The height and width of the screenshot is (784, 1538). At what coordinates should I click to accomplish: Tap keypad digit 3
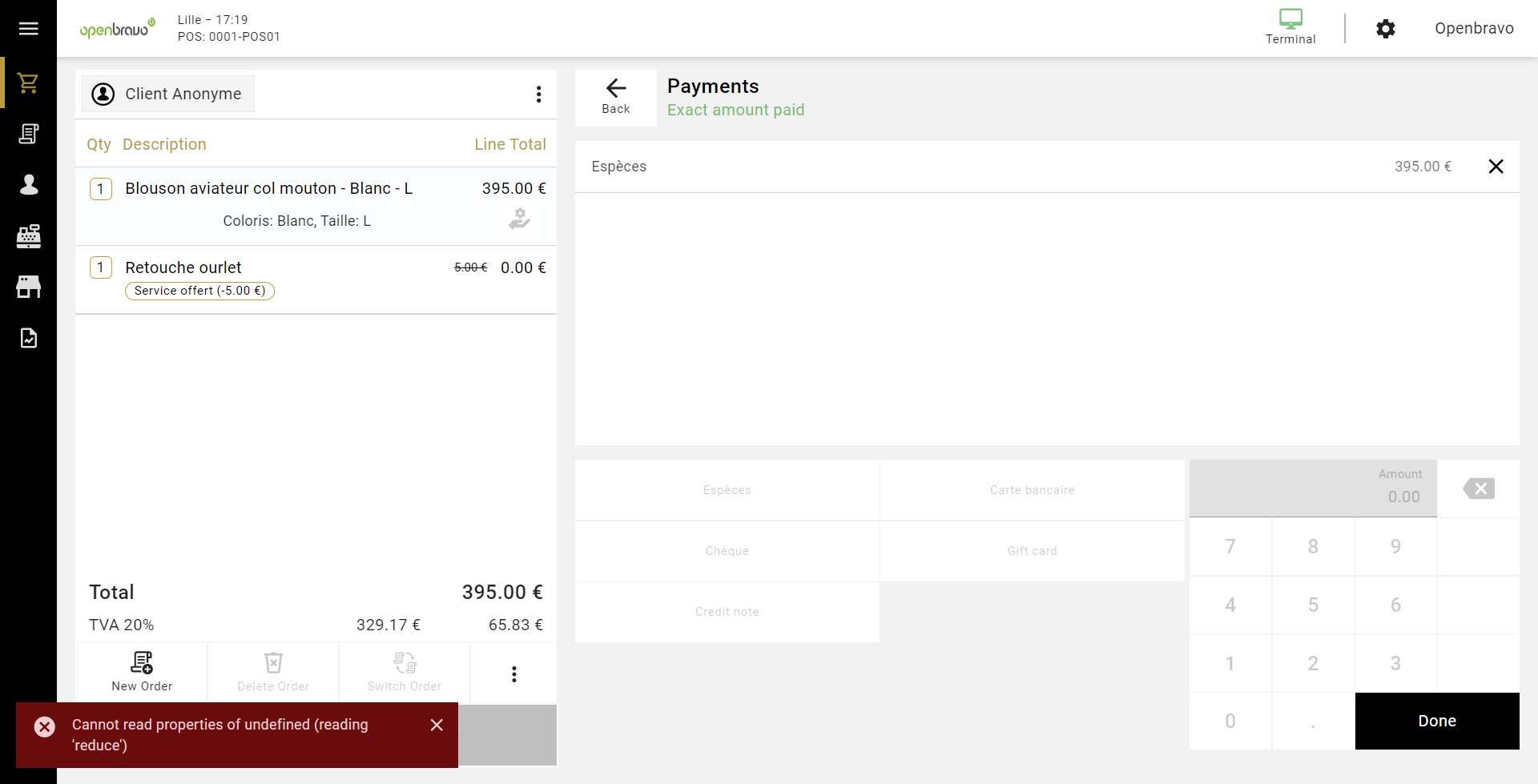point(1395,663)
